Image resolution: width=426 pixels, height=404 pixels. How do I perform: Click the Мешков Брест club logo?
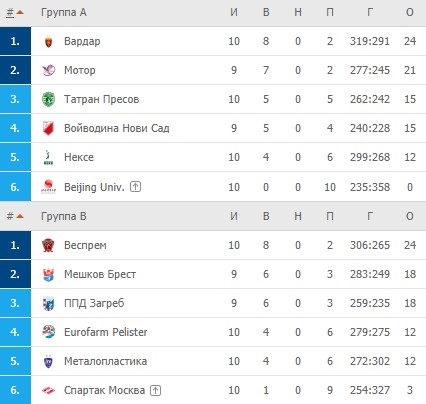[x=48, y=274]
